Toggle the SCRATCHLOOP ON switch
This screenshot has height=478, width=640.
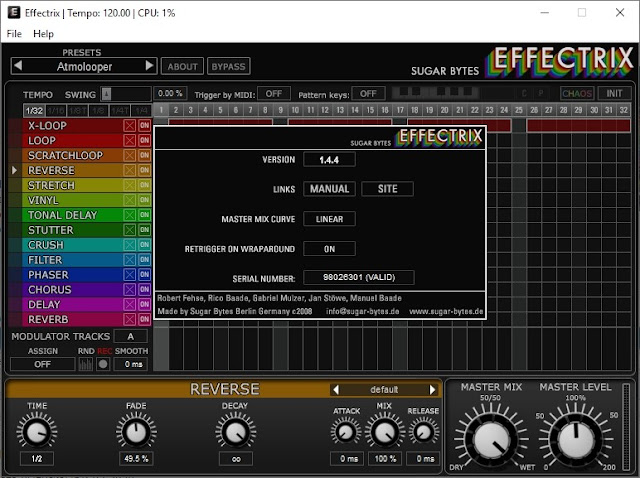tap(144, 155)
